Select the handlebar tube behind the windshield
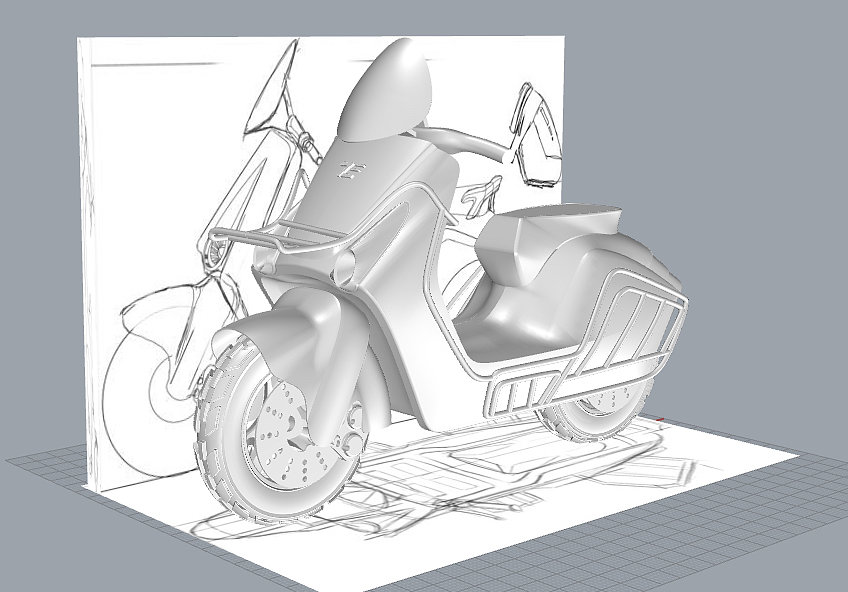848x592 pixels. 465,142
